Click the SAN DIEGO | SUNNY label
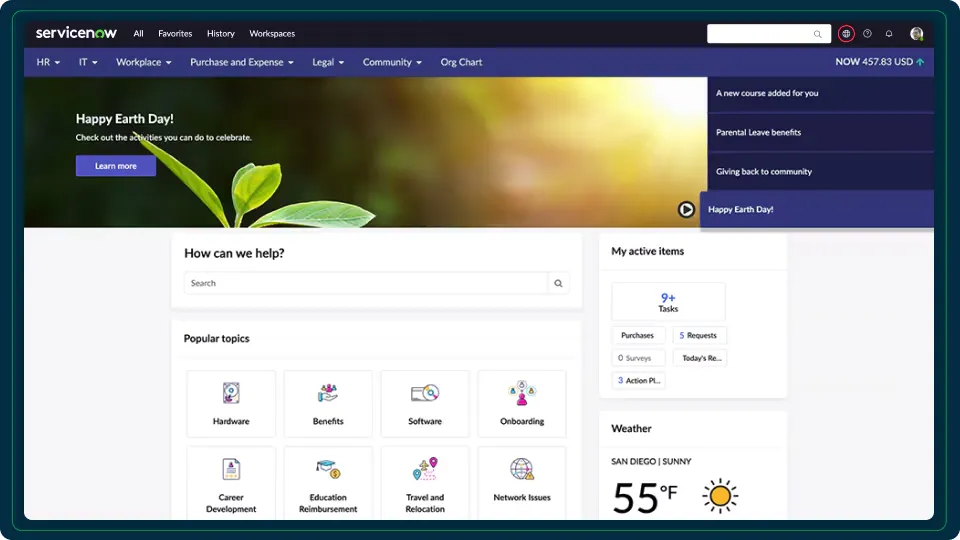The width and height of the screenshot is (960, 540). coord(651,462)
